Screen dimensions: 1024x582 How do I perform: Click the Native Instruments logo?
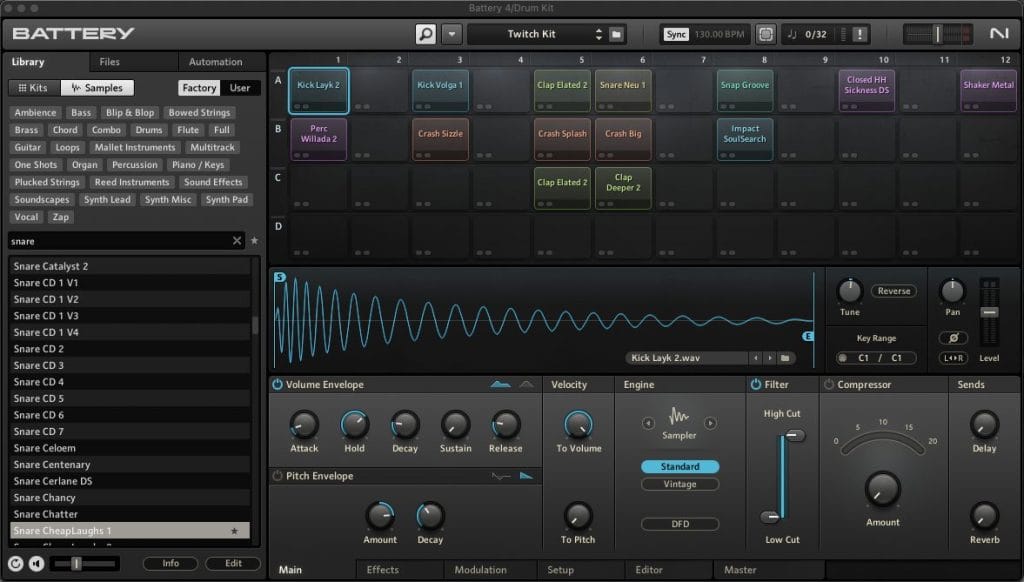pos(998,34)
